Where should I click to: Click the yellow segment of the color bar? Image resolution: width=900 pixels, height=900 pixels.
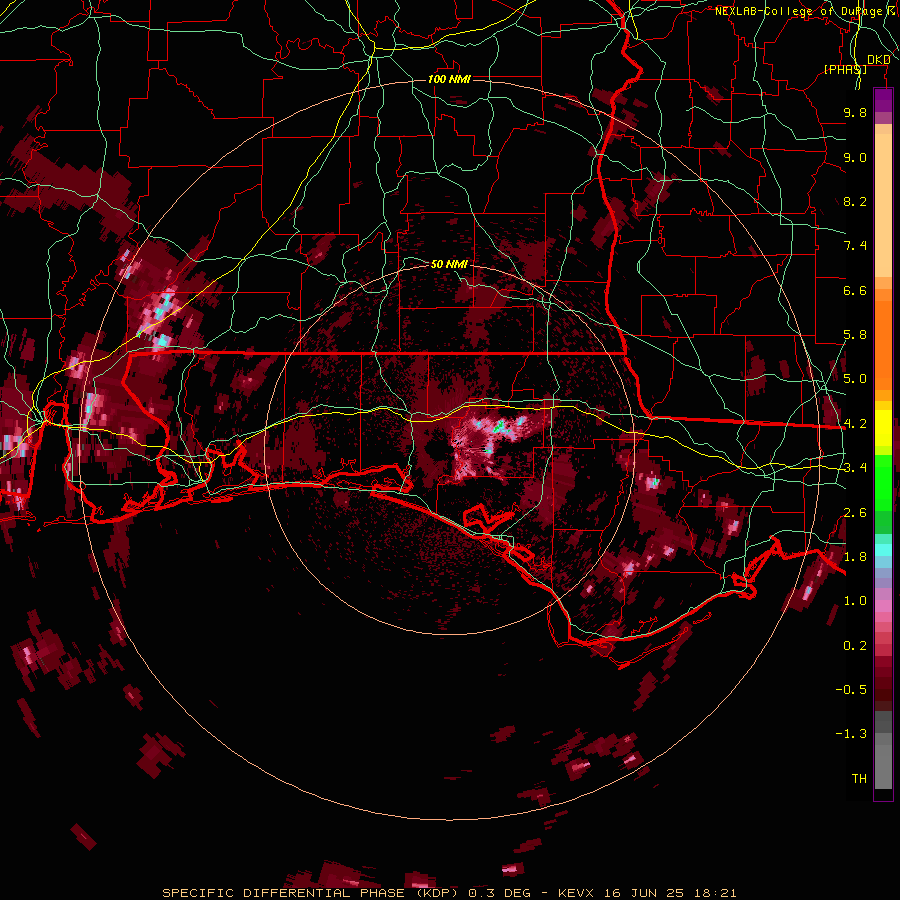pyautogui.click(x=883, y=428)
